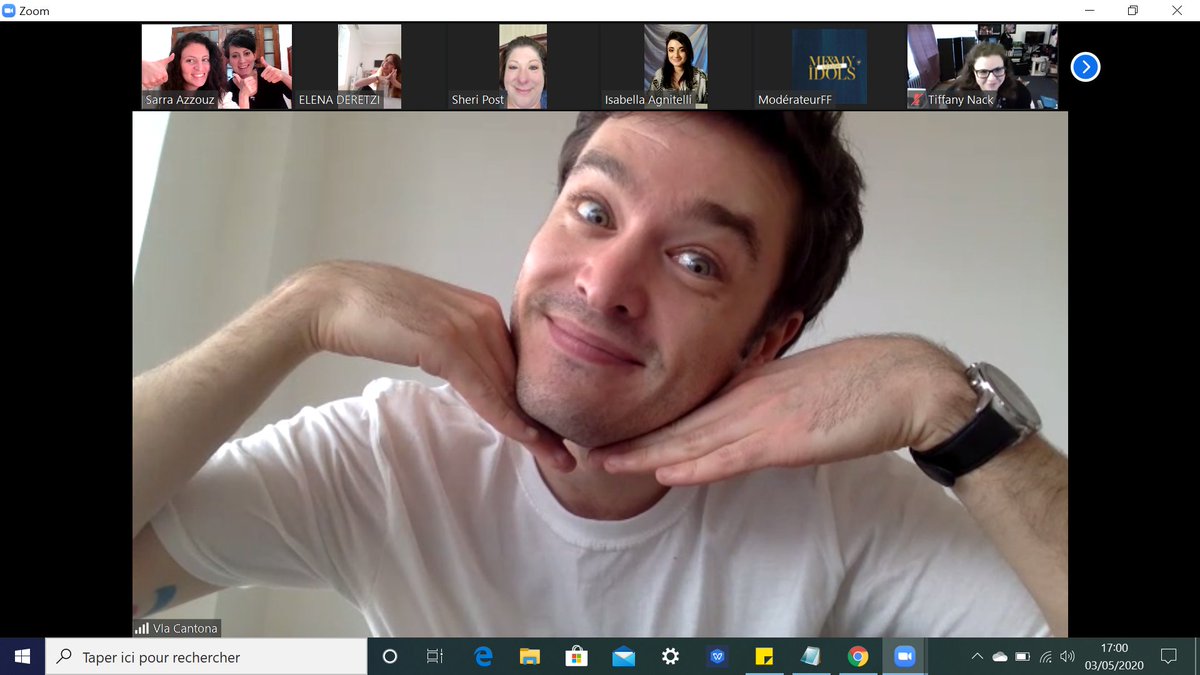Image resolution: width=1200 pixels, height=675 pixels.
Task: Close the Zoom window
Action: click(x=1178, y=10)
